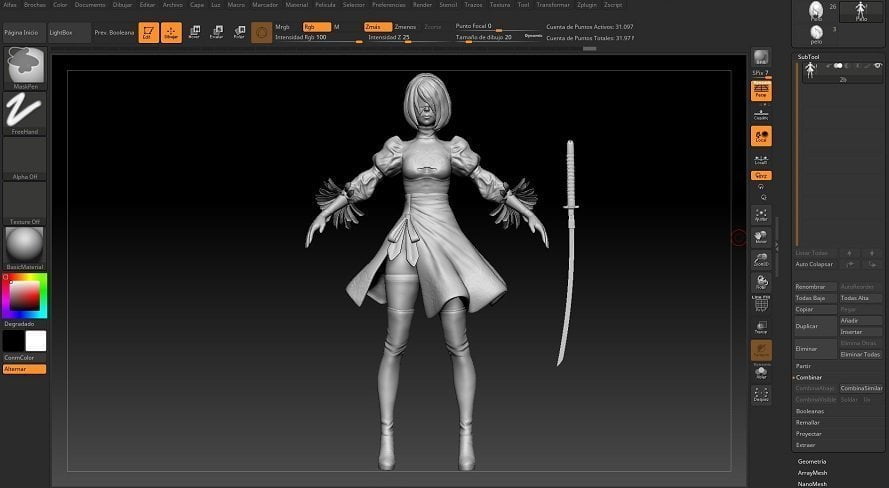Open the Brochas menu
The height and width of the screenshot is (488, 889).
(35, 5)
